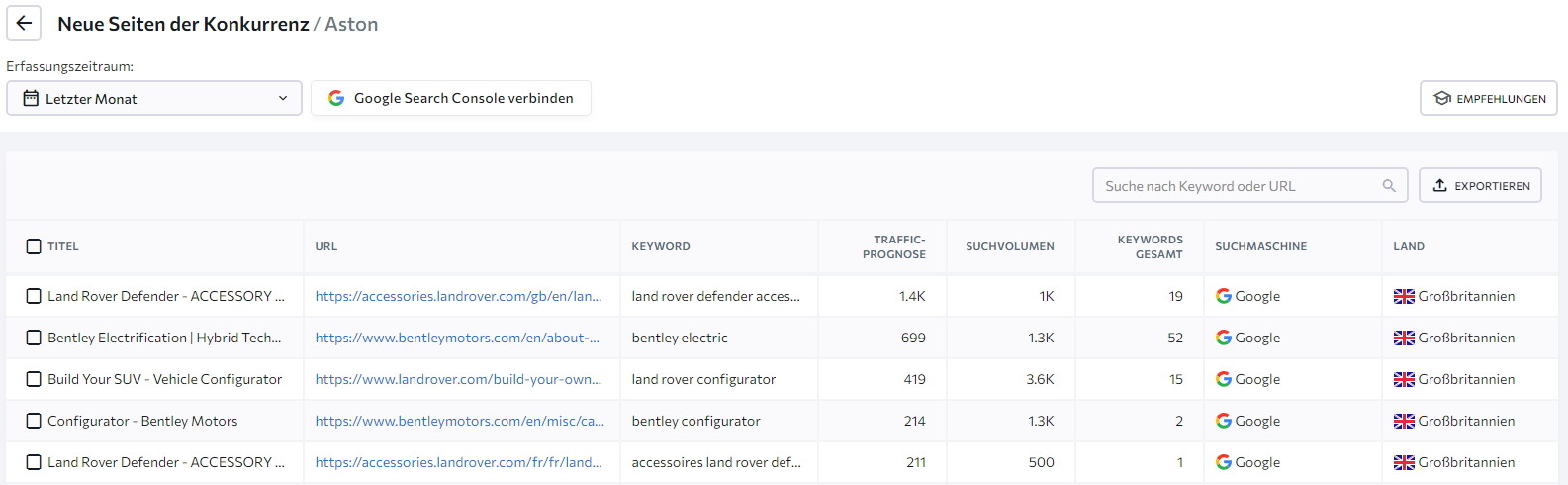This screenshot has height=485, width=1568.
Task: Click keyword 'land rover defender acces...'
Action: pos(715,296)
